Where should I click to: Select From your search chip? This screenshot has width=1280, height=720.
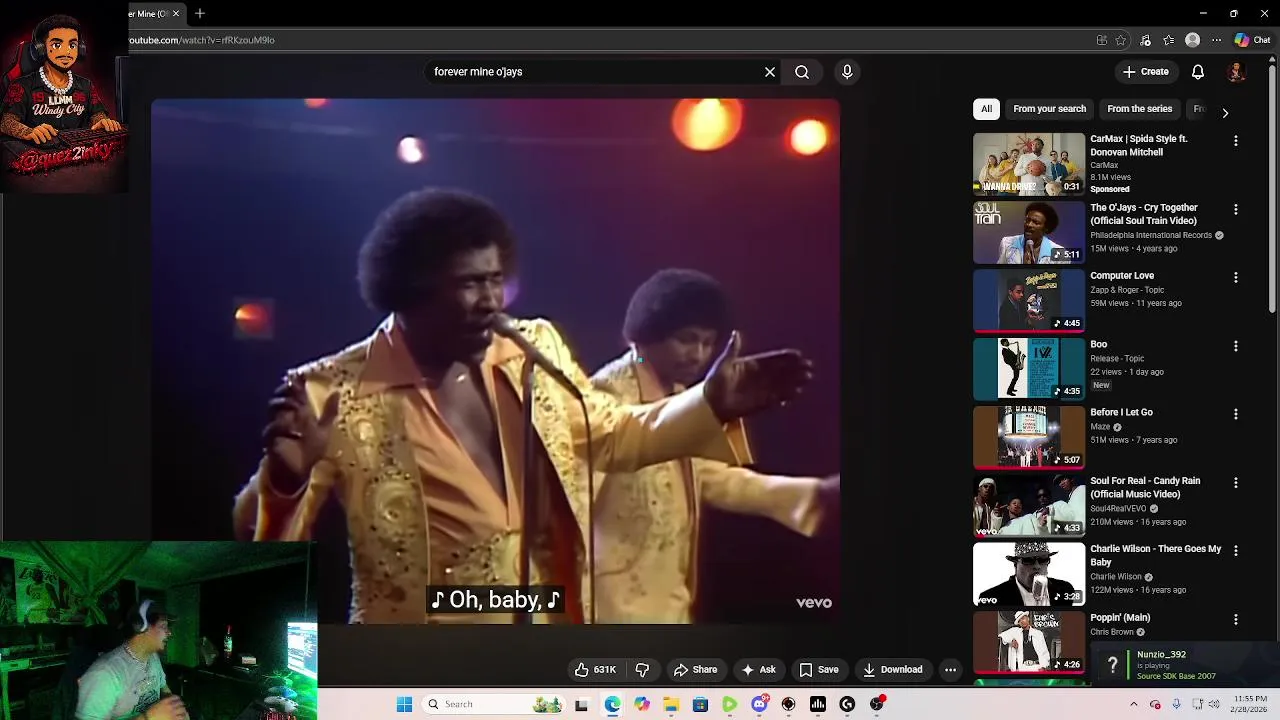click(x=1049, y=109)
